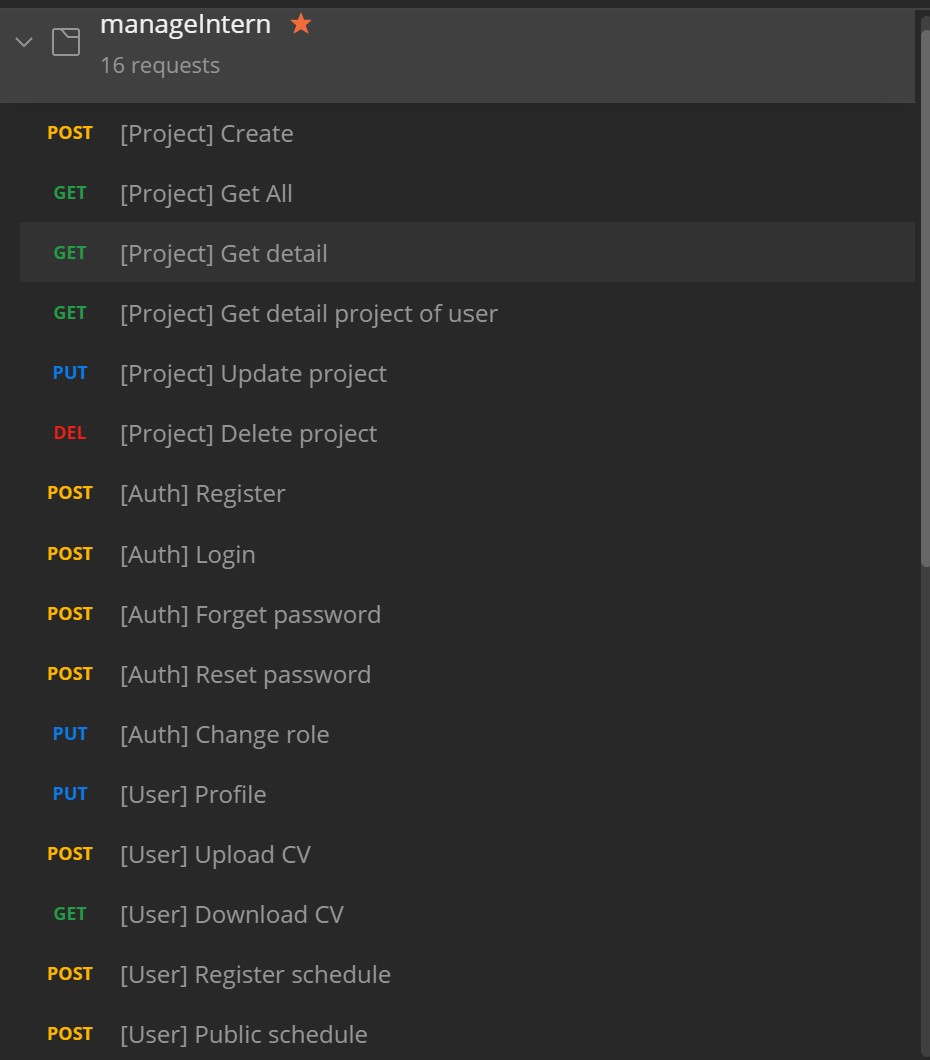Open the [User] Register schedule request
930x1060 pixels.
pos(255,974)
